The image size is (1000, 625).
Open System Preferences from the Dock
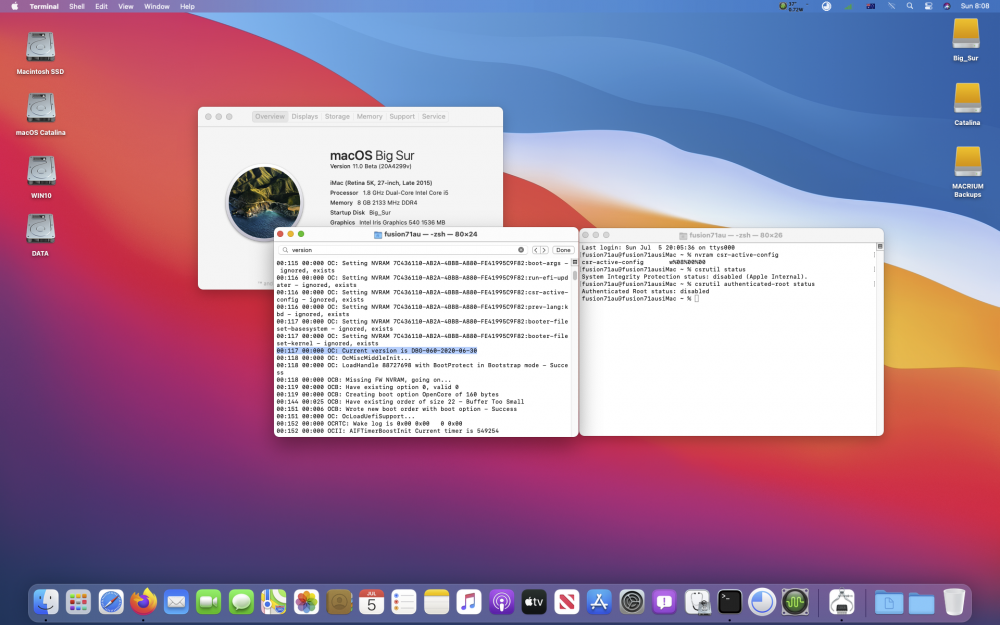click(632, 601)
